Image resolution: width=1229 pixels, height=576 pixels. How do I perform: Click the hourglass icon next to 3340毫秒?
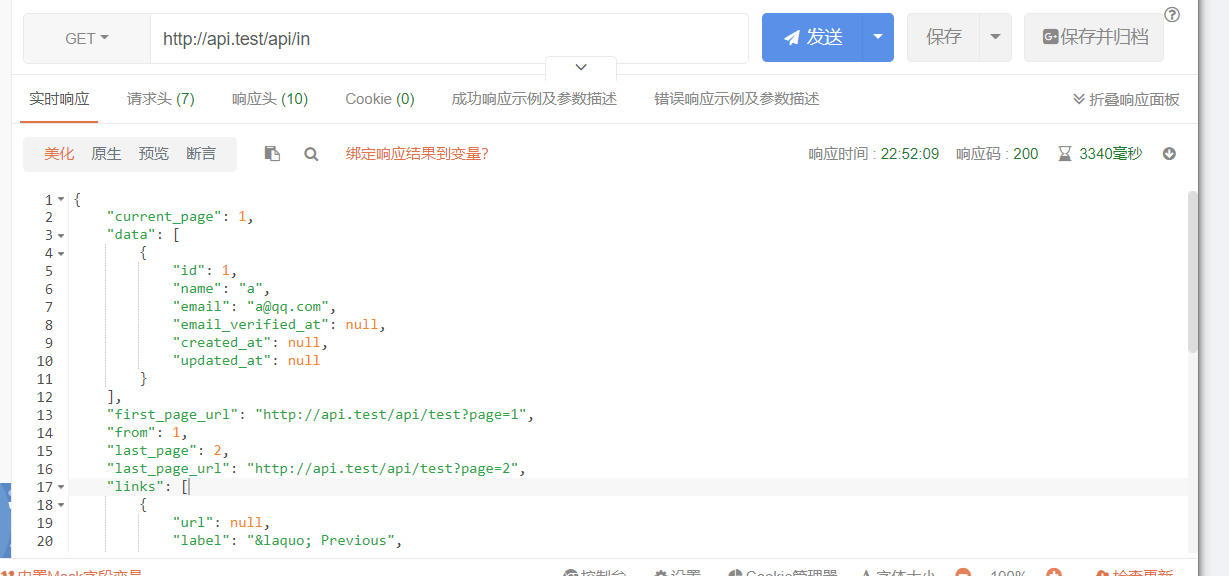(1065, 154)
